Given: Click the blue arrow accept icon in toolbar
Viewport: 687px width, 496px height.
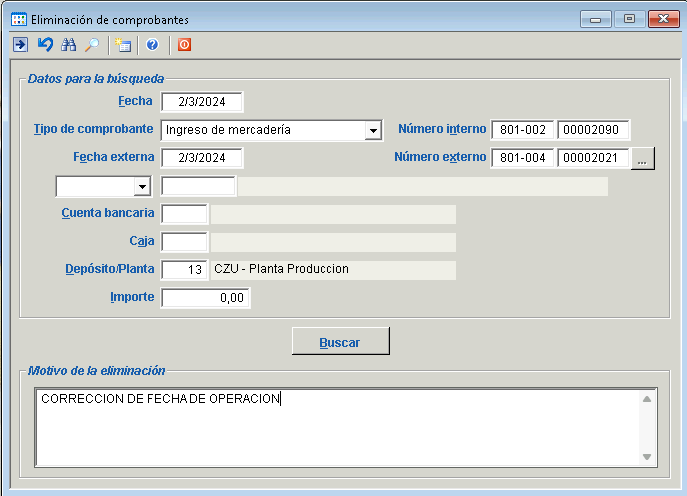Looking at the screenshot, I should point(20,45).
